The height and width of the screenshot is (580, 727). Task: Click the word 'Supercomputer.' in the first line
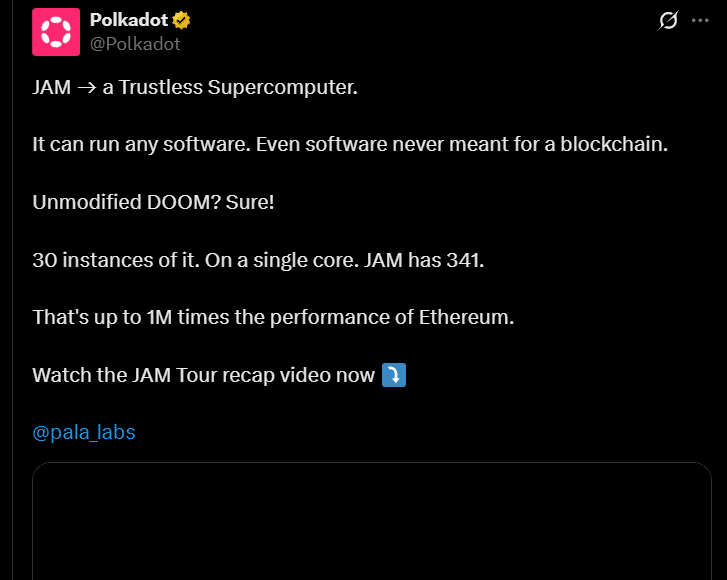point(282,88)
